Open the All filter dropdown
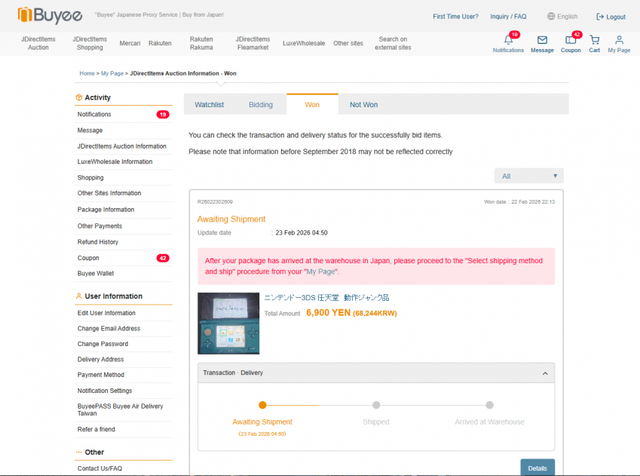The width and height of the screenshot is (640, 476). pyautogui.click(x=529, y=176)
